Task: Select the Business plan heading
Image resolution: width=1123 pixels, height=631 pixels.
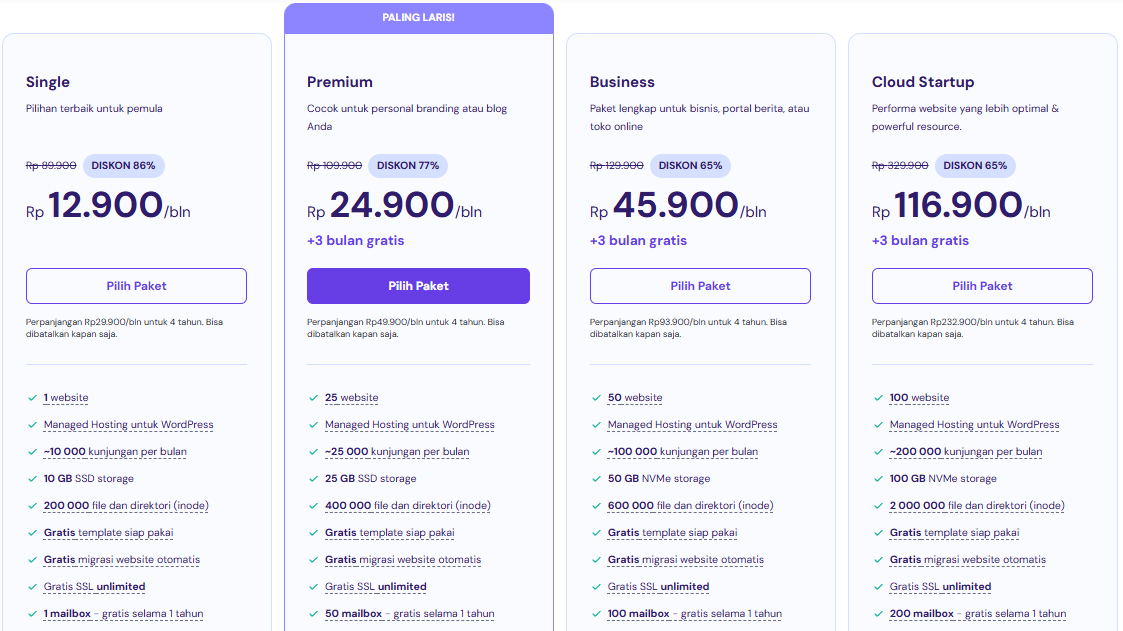Action: [621, 81]
